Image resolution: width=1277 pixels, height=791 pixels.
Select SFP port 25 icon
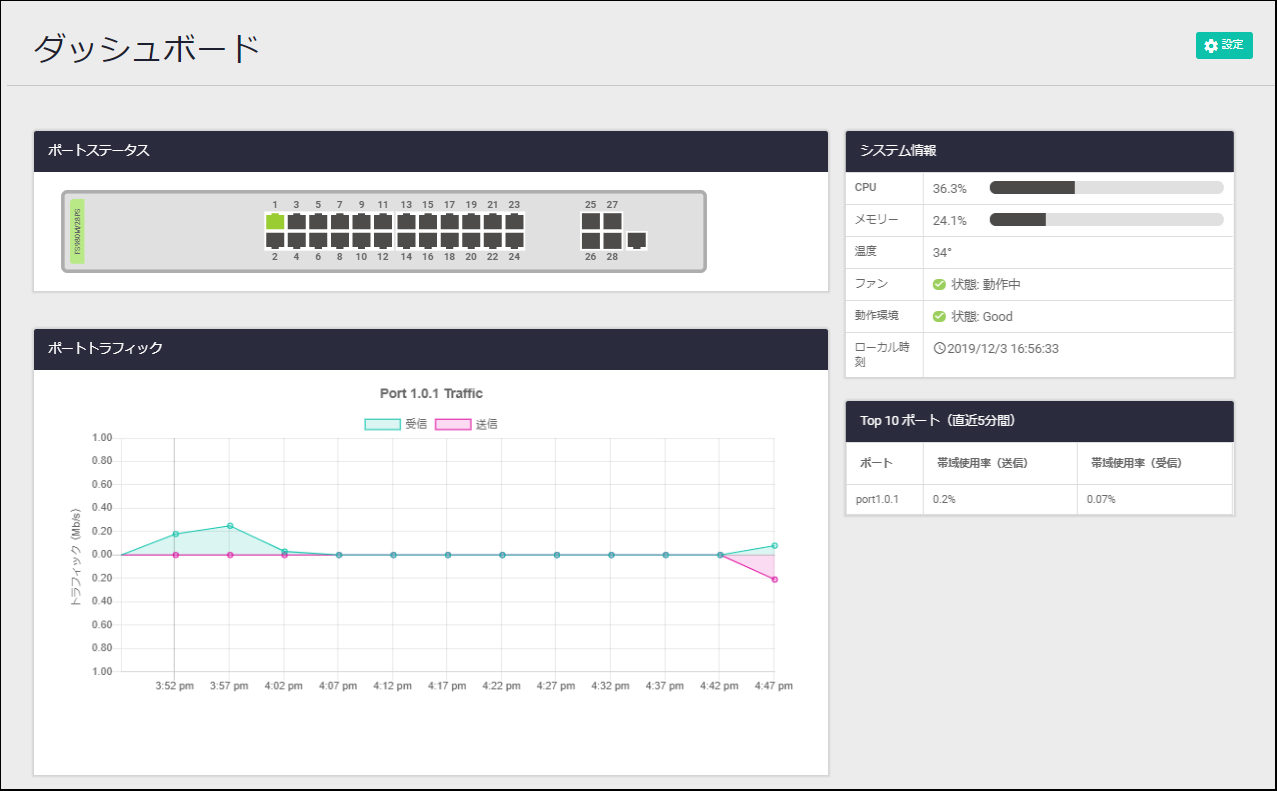click(591, 222)
